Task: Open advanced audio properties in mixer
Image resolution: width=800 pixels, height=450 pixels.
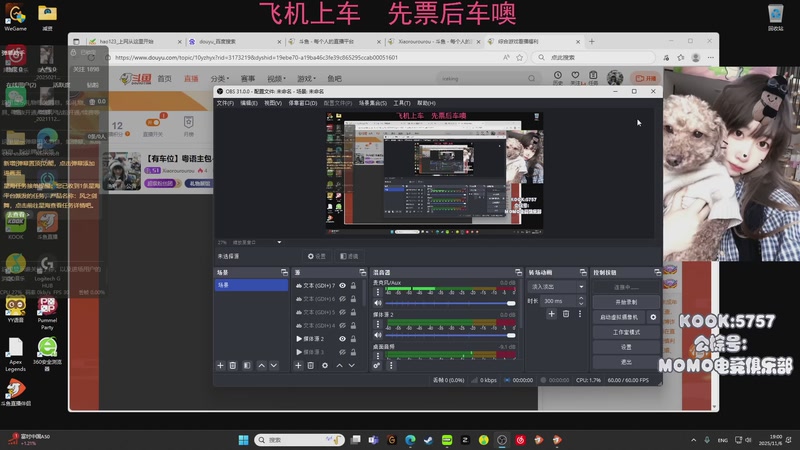Action: click(x=377, y=365)
